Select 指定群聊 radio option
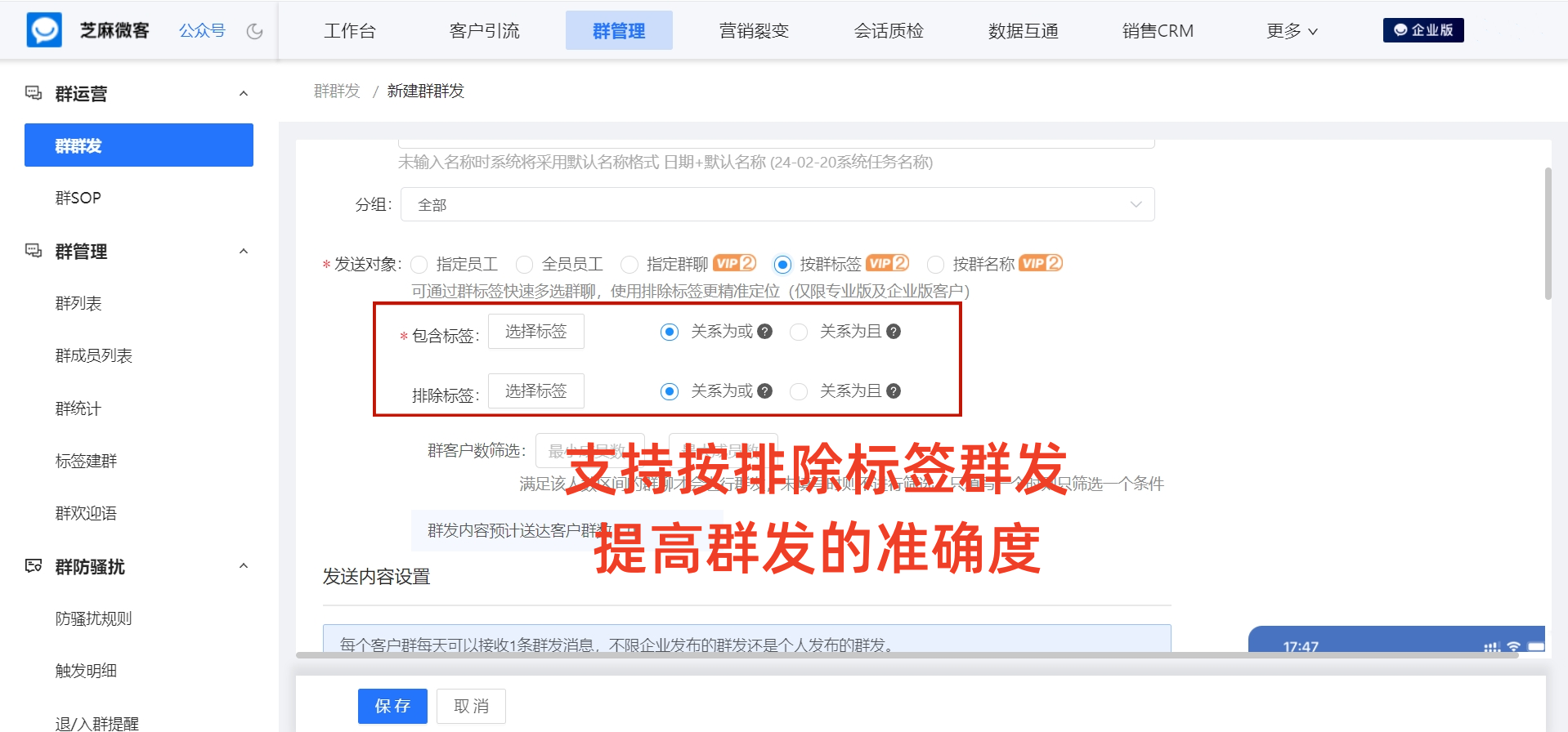Screen dimensions: 1568x732 pyautogui.click(x=629, y=265)
